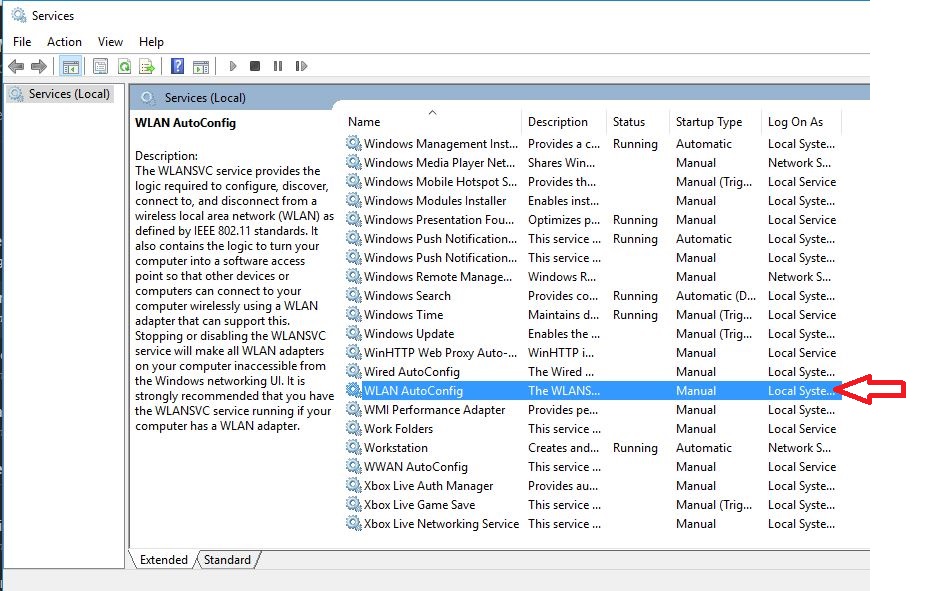
Task: Pause the selected service
Action: tap(279, 66)
